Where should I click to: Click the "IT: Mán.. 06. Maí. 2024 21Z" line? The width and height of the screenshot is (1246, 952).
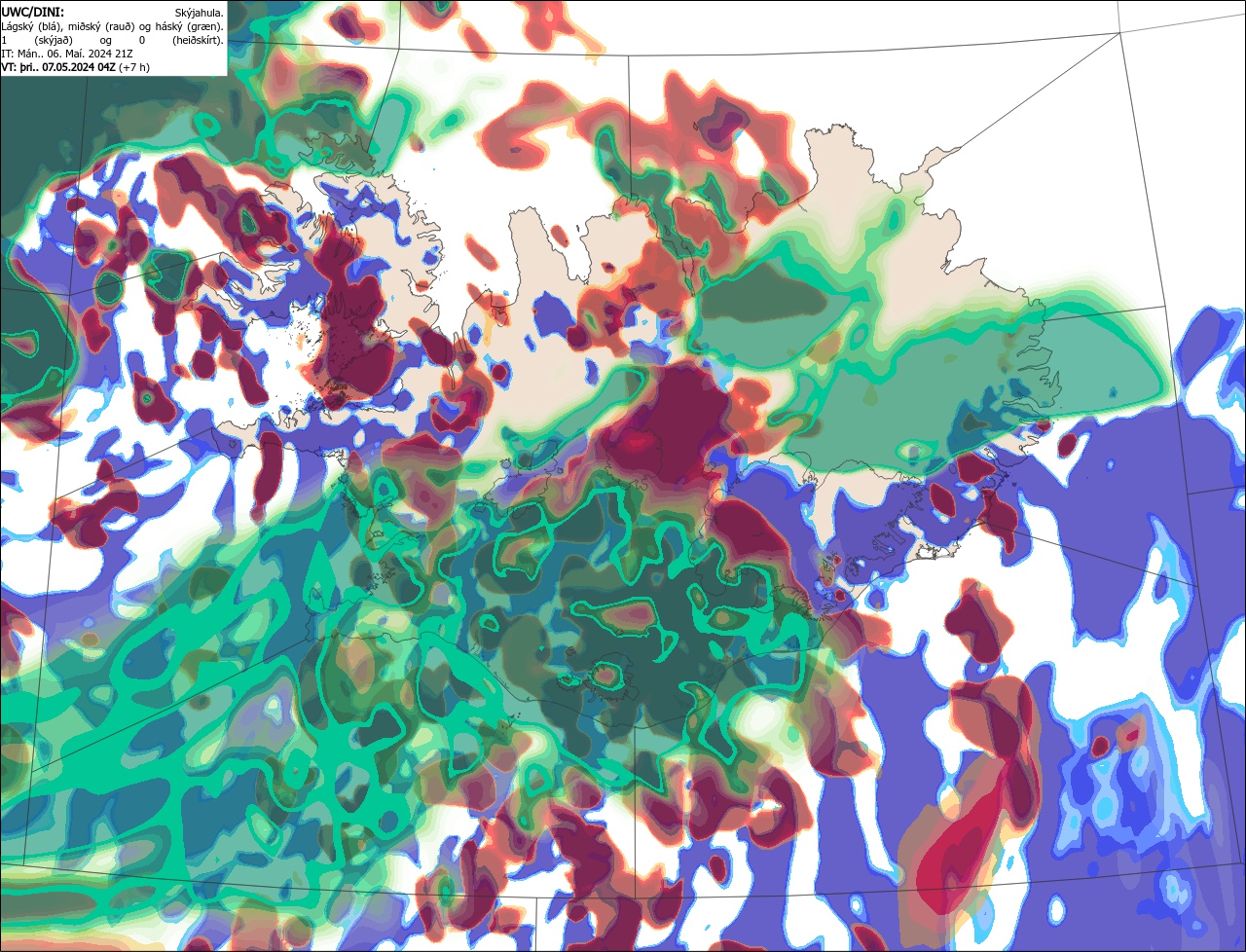66,55
